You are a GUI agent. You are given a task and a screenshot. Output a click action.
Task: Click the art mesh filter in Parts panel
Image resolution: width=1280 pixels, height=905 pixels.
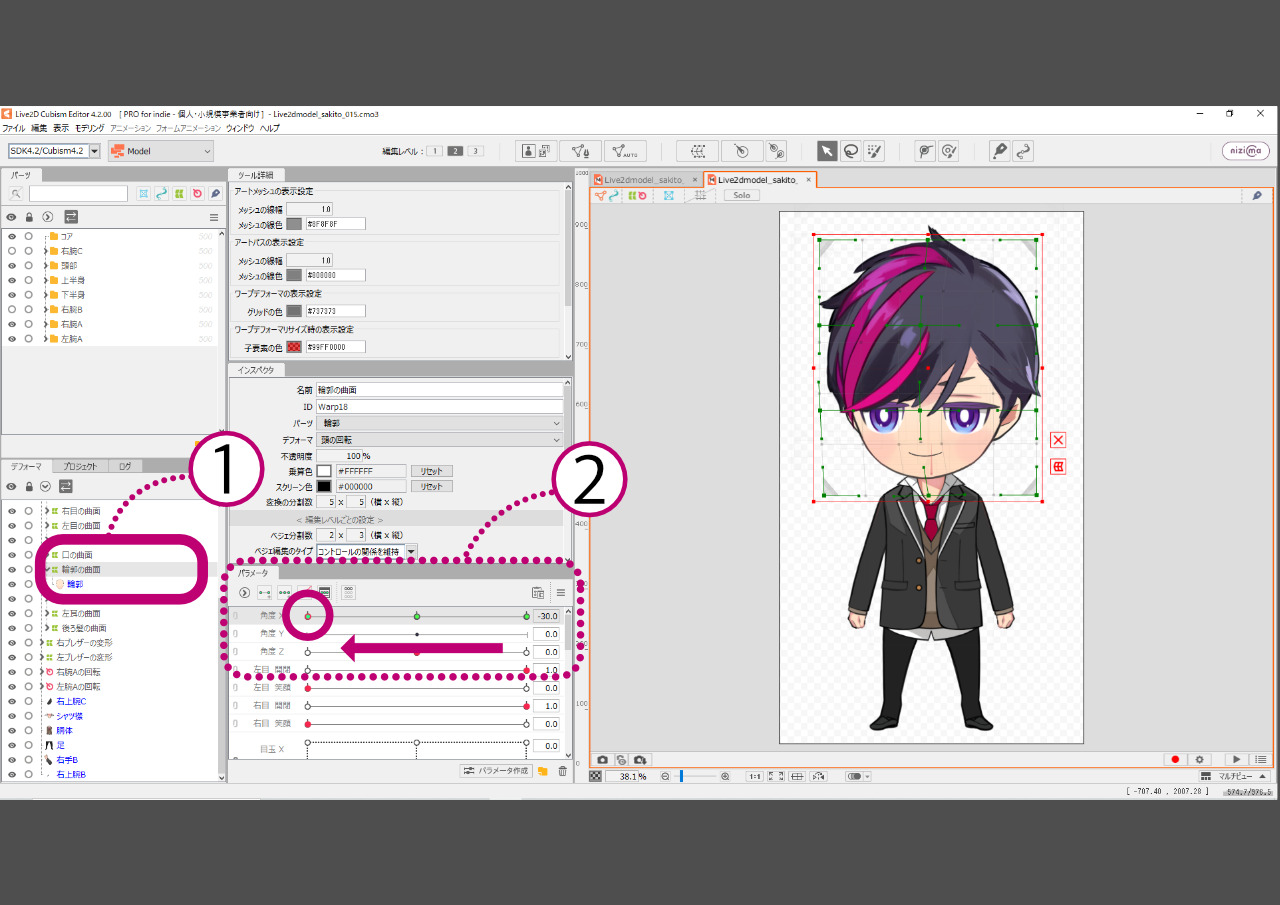point(144,193)
